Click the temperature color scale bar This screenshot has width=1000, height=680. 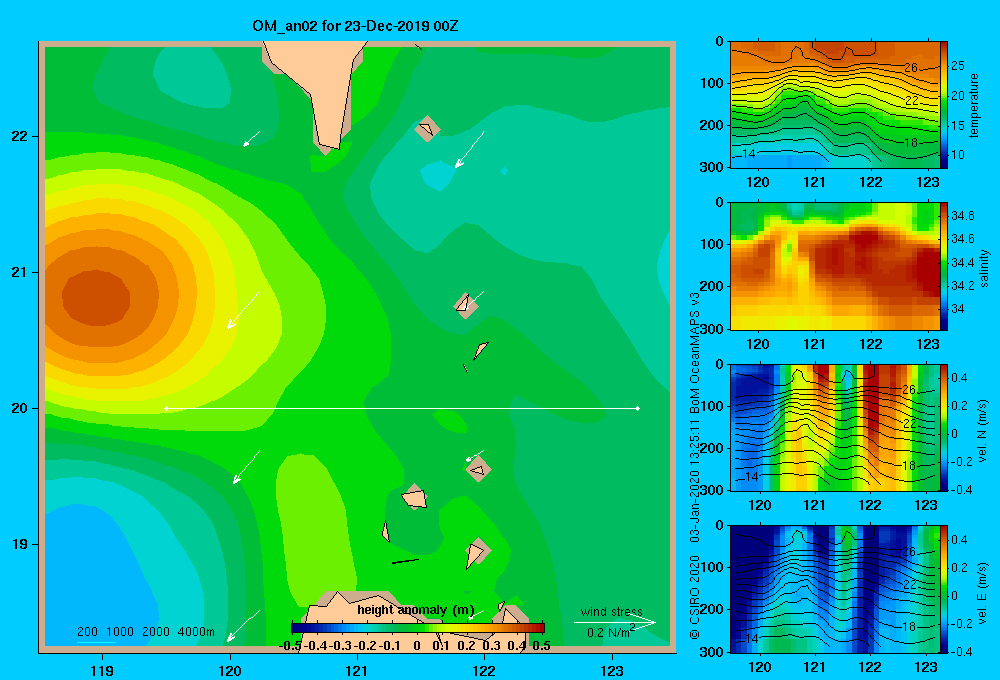pos(944,105)
